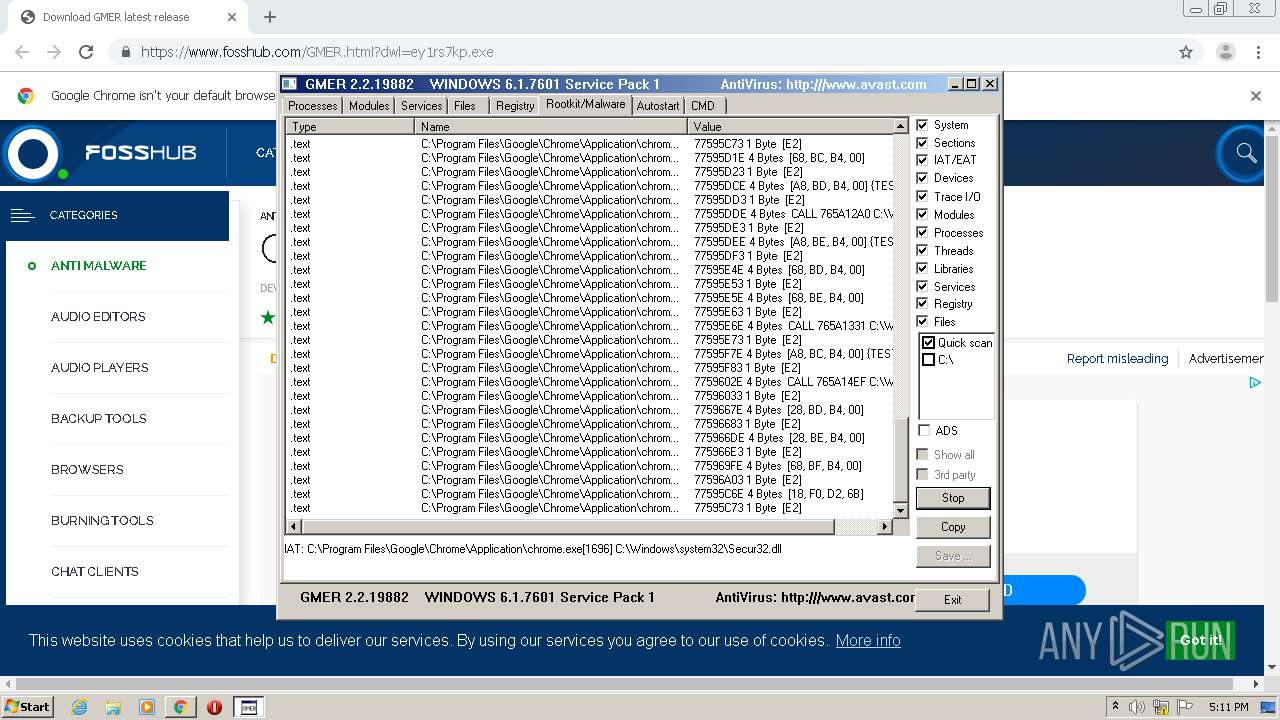Open BROWSERS category
The width and height of the screenshot is (1280, 720).
tap(87, 470)
